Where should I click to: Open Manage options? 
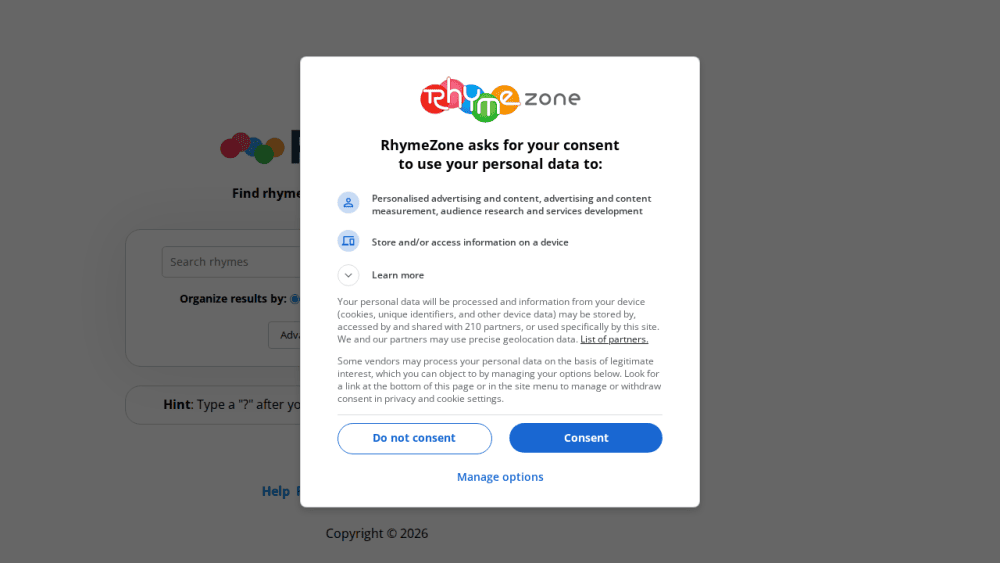click(x=500, y=477)
